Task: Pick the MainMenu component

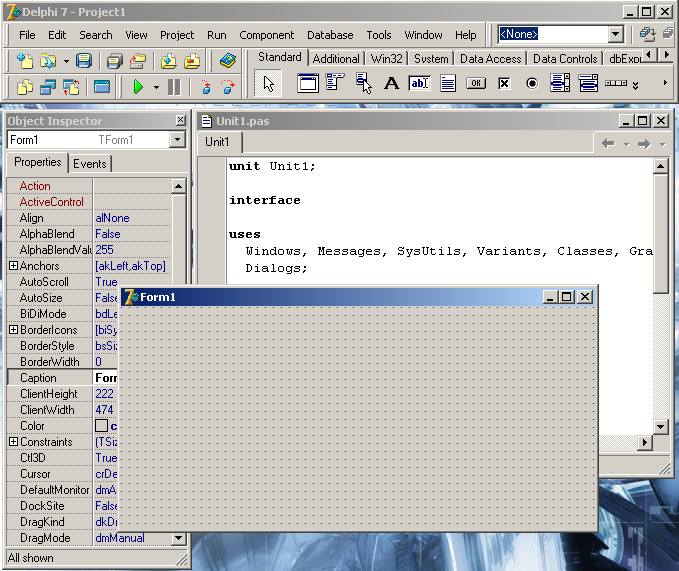Action: tap(335, 82)
